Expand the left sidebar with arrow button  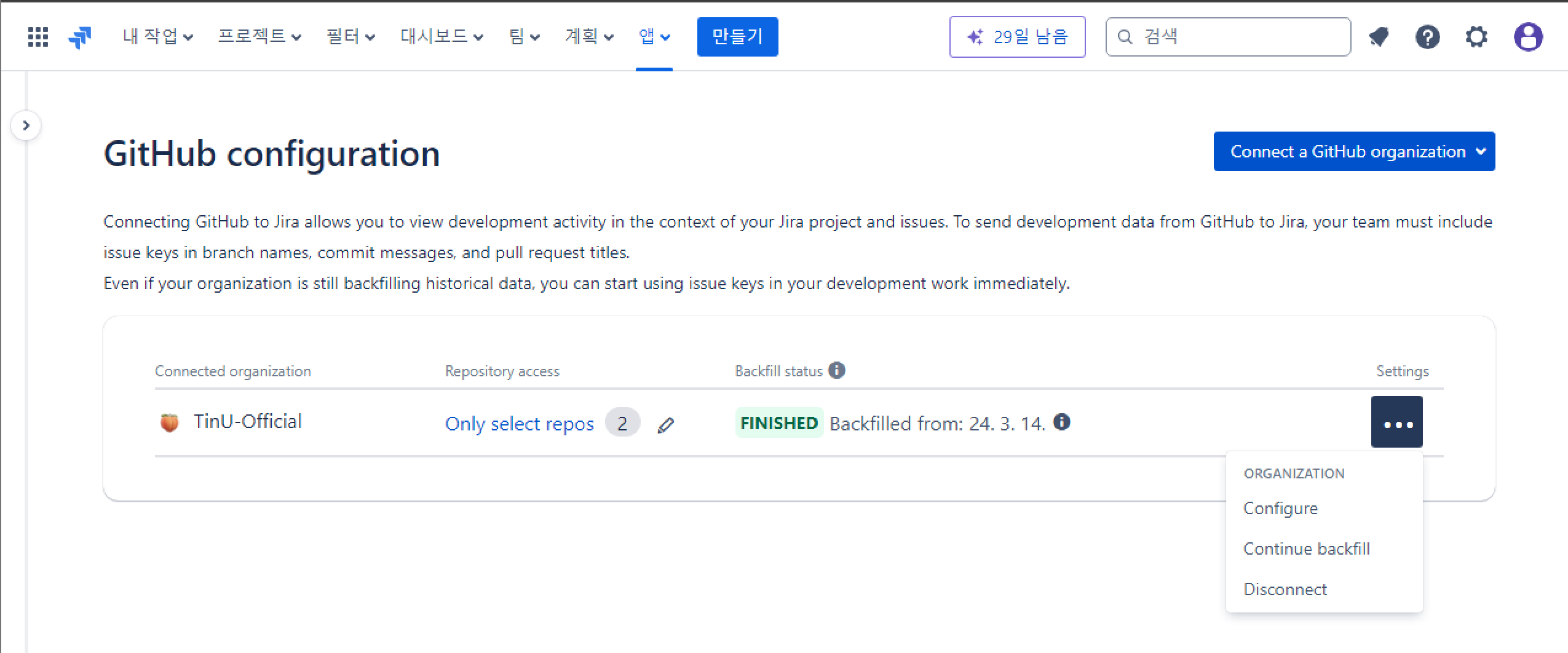click(26, 125)
